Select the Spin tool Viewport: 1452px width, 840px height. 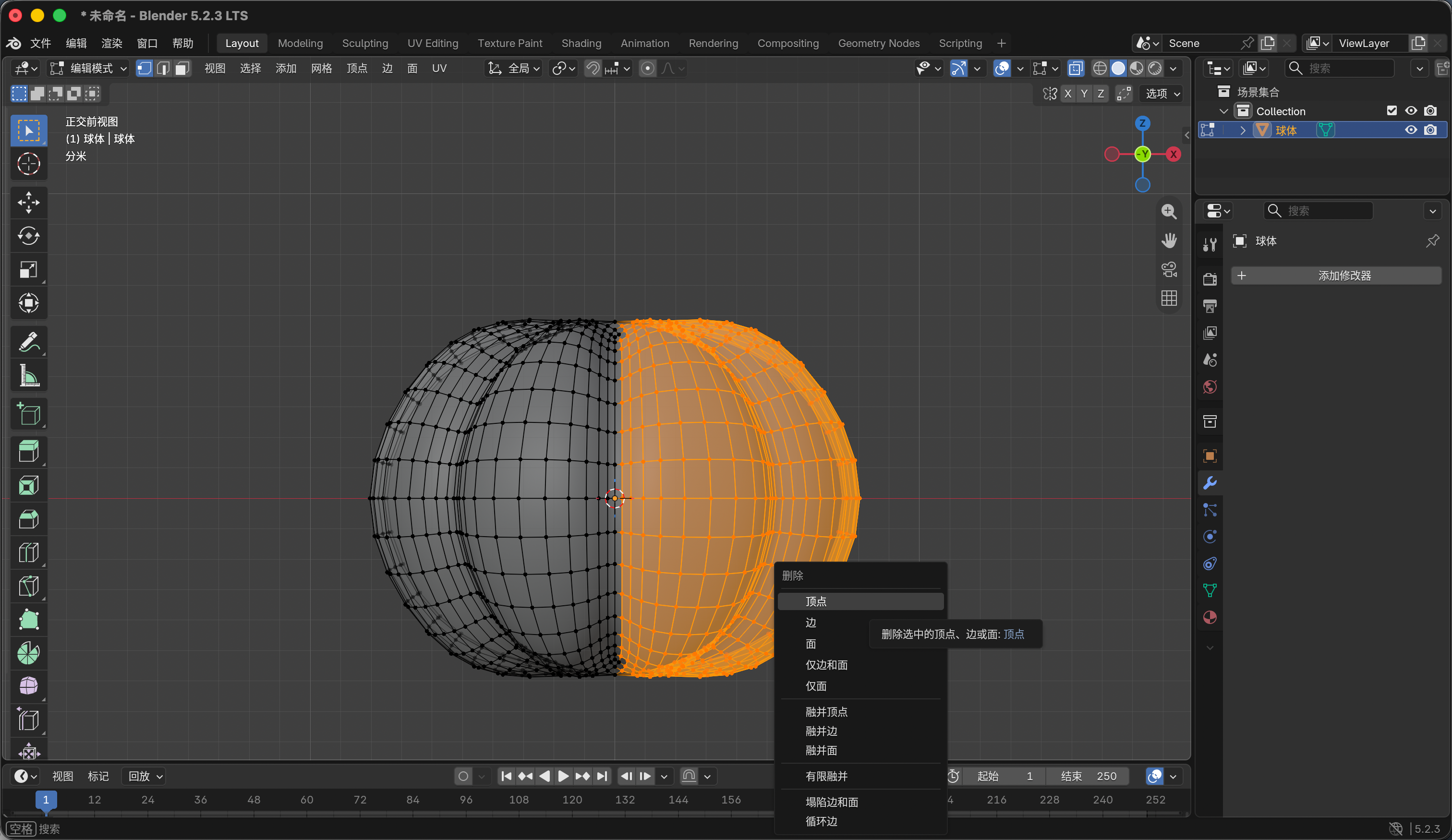click(28, 653)
